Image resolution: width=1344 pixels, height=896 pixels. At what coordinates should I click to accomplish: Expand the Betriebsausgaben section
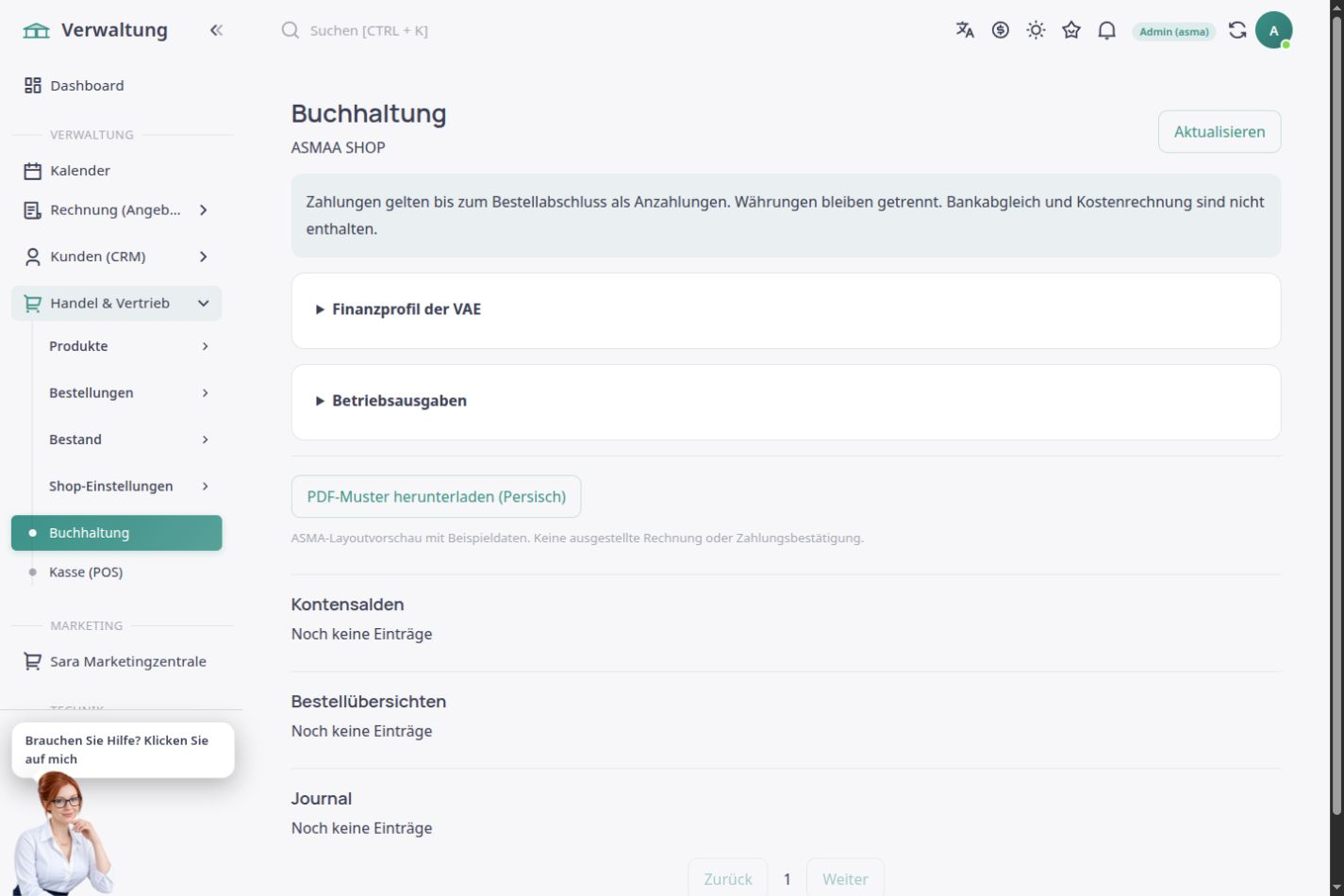point(786,402)
